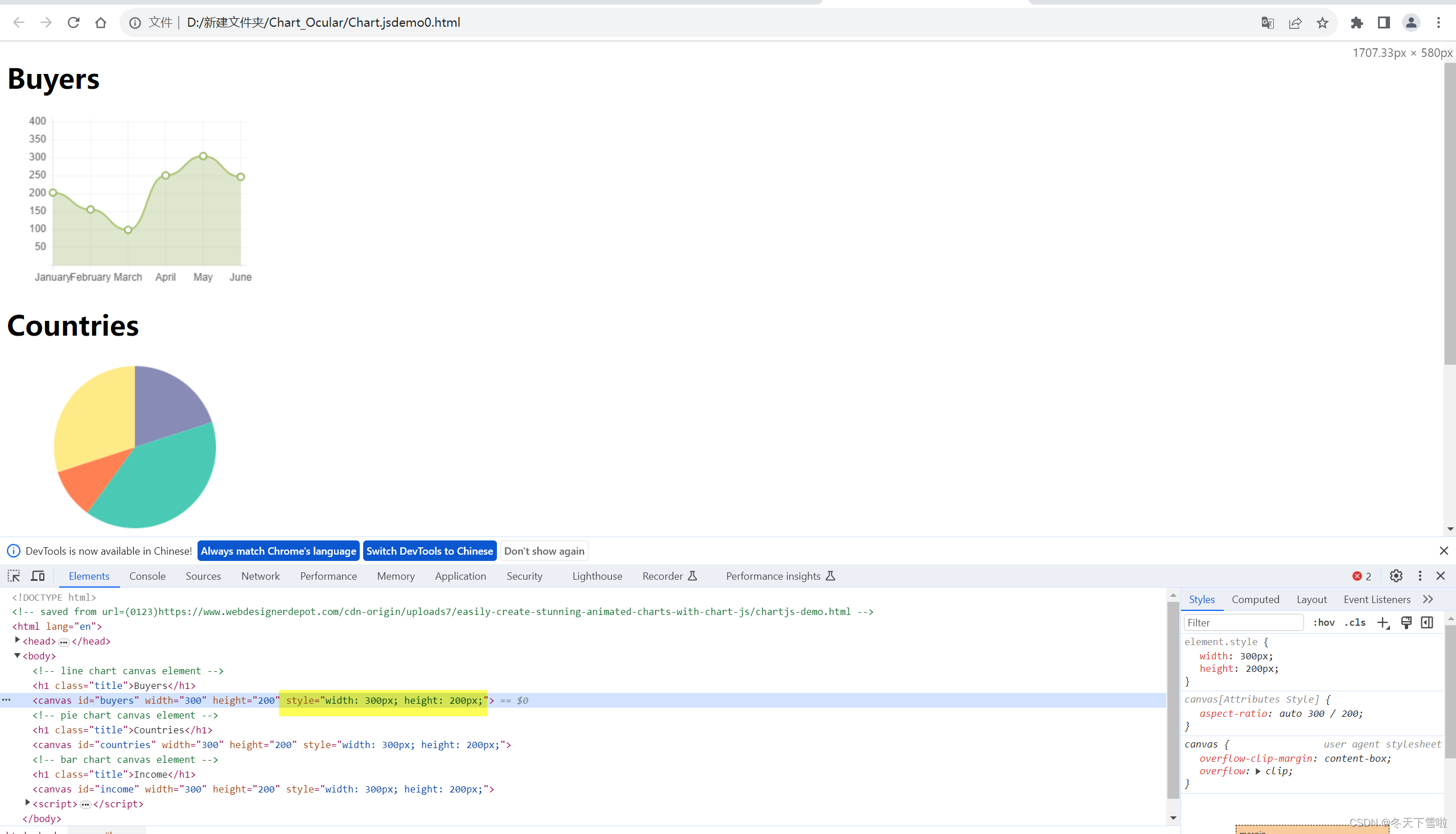Toggle device toolbar emulation

pyautogui.click(x=38, y=576)
